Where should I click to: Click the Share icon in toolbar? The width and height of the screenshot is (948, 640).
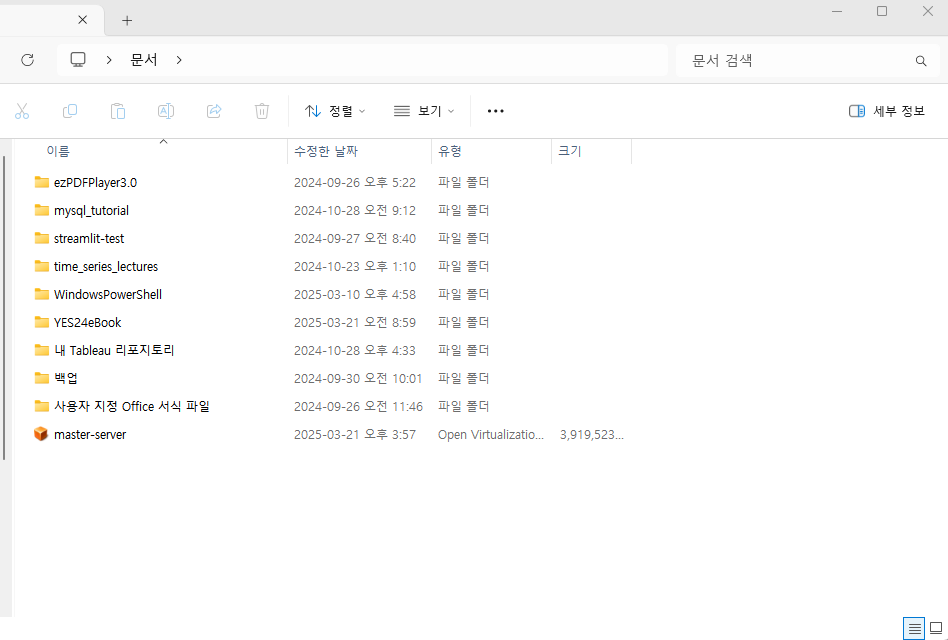214,111
